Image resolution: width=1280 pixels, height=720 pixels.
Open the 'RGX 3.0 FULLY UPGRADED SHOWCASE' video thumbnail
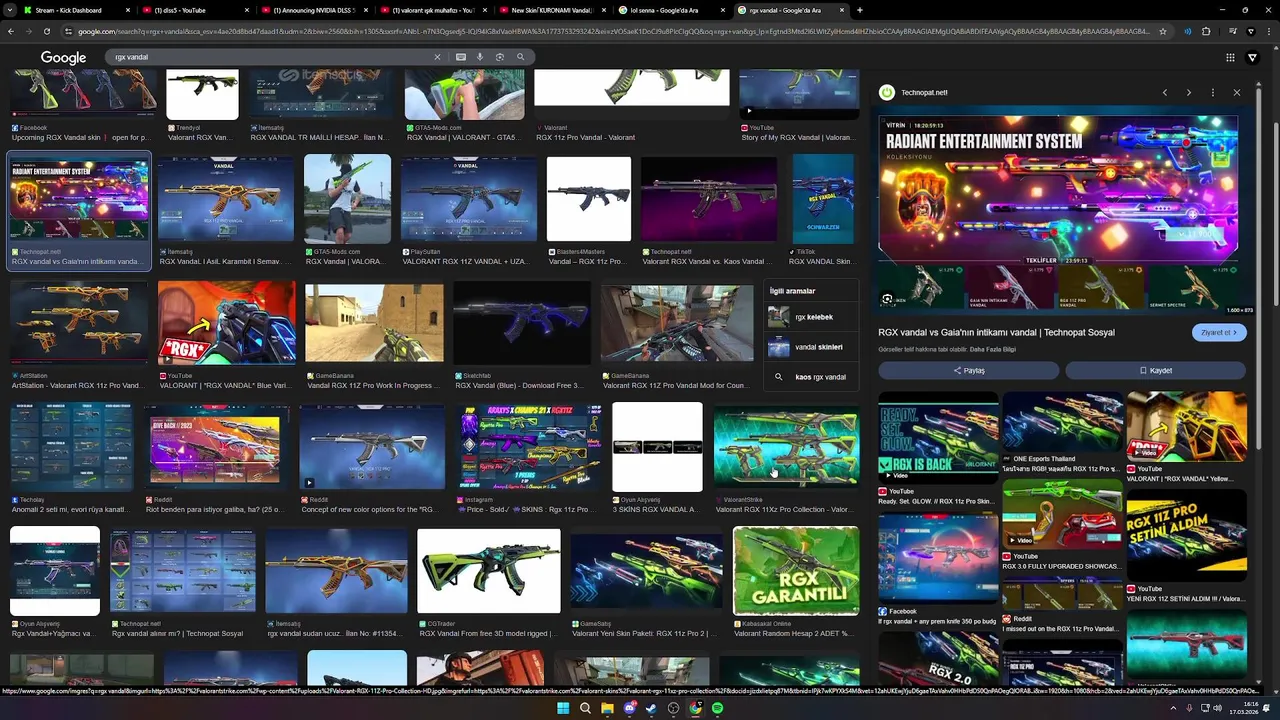point(1062,515)
